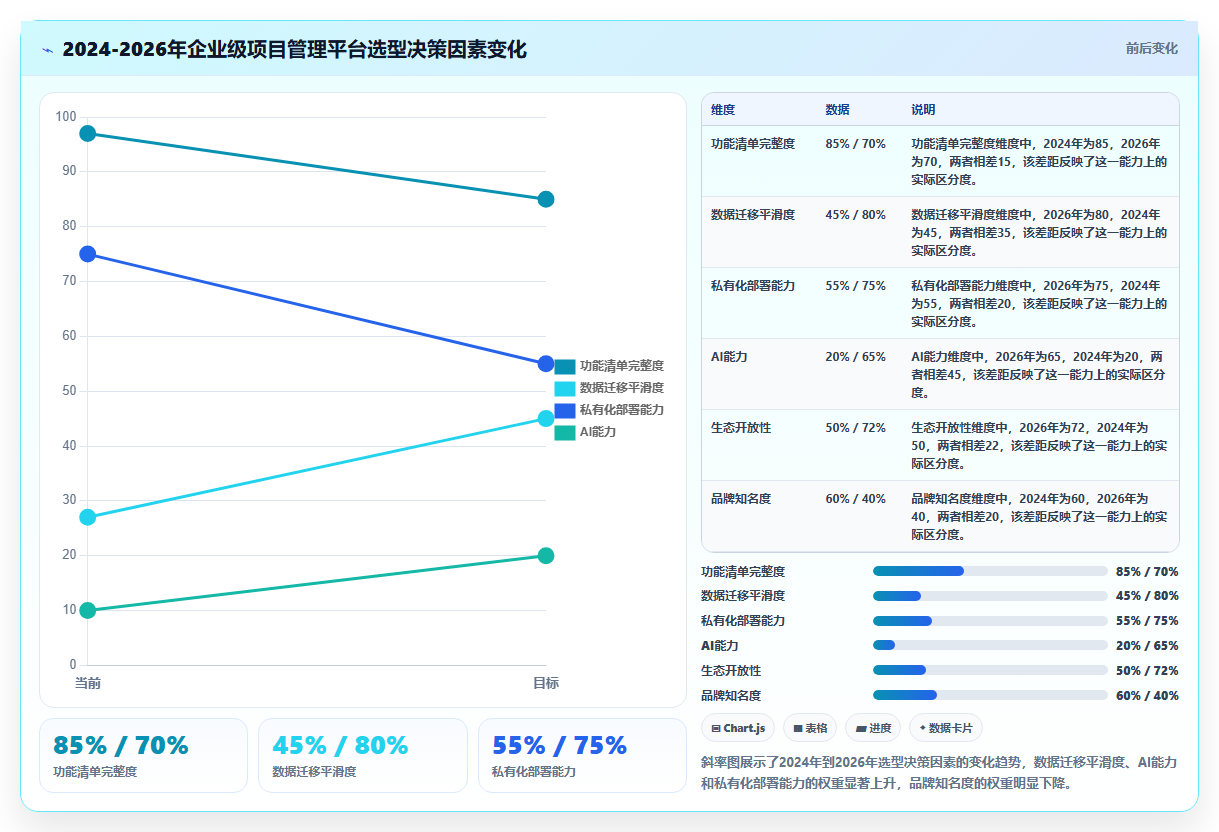Open the 85% / 70% 功能清单完整度 card
Screen dimensions: 1219x832
pyautogui.click(x=143, y=755)
